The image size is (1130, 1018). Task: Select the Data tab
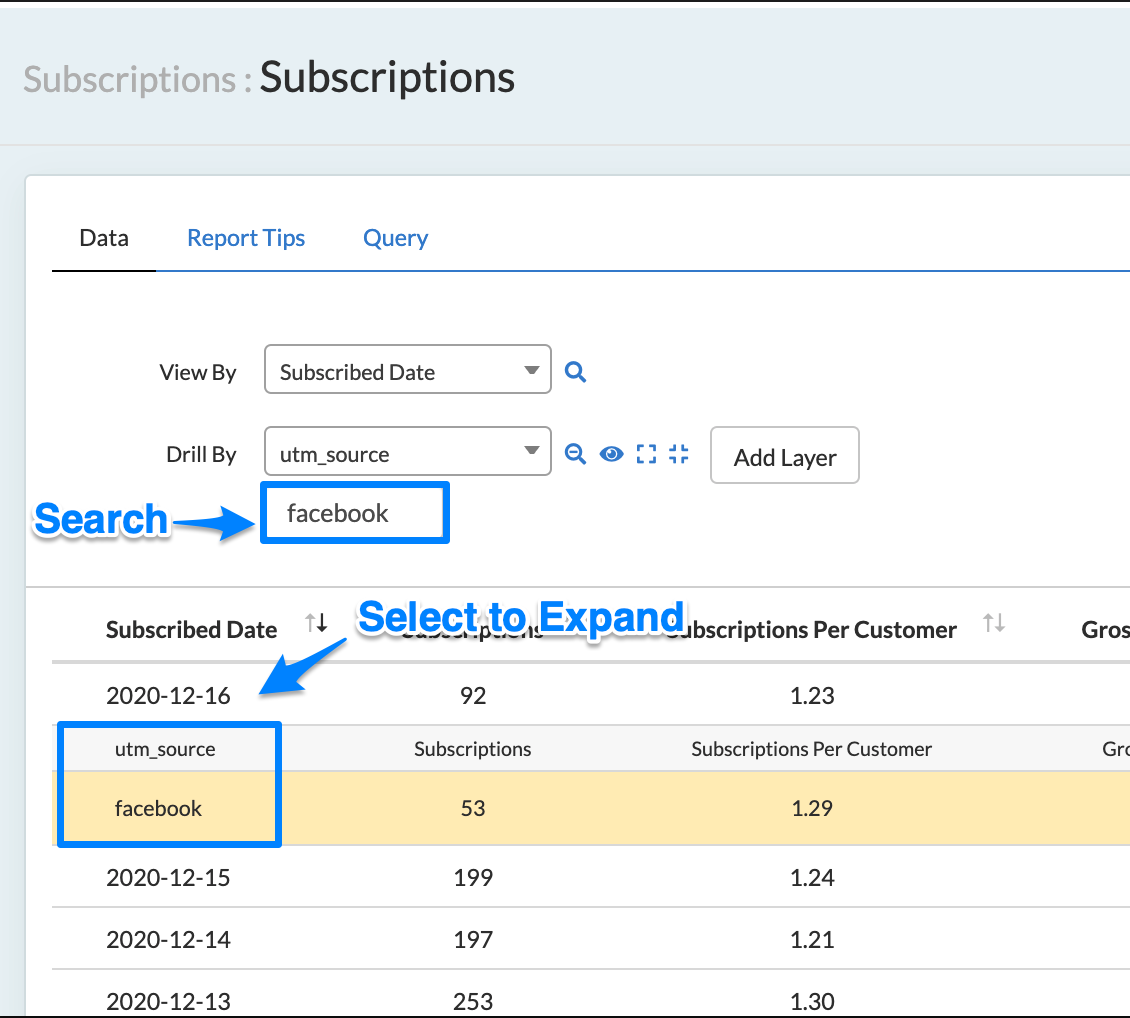[x=104, y=238]
